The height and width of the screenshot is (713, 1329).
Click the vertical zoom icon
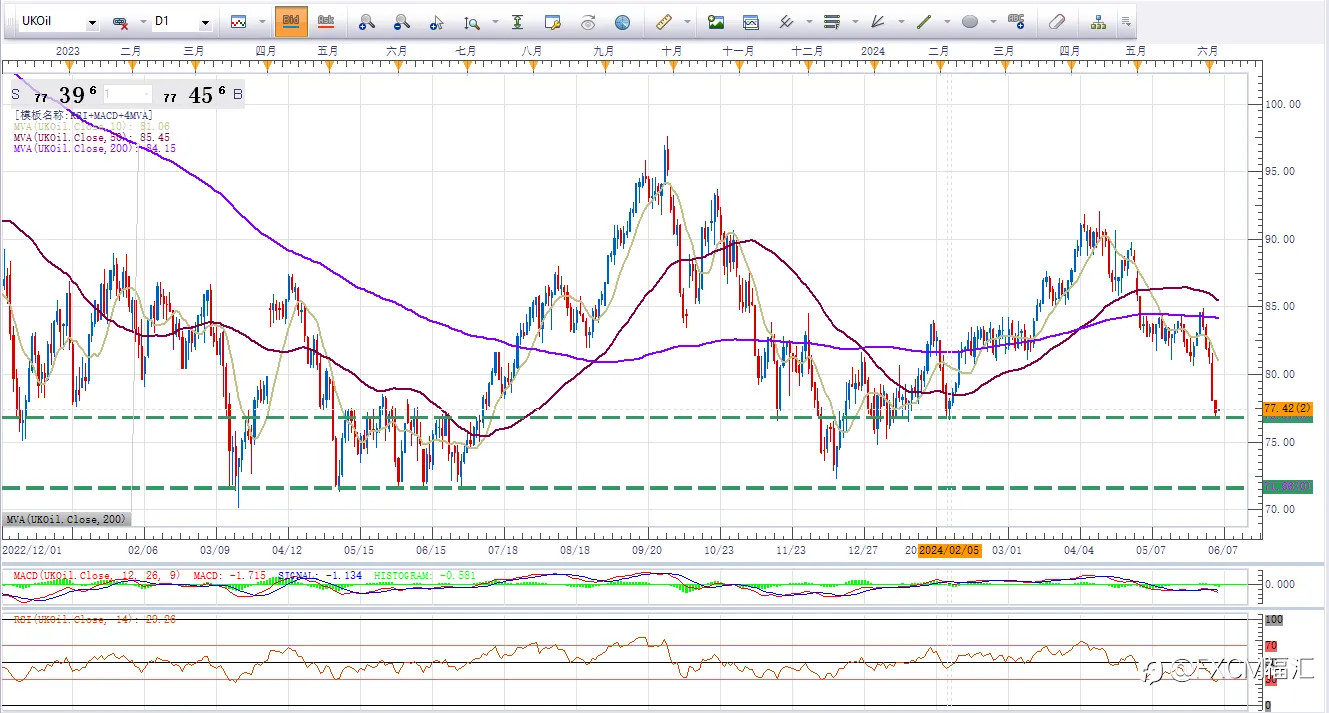(x=471, y=21)
